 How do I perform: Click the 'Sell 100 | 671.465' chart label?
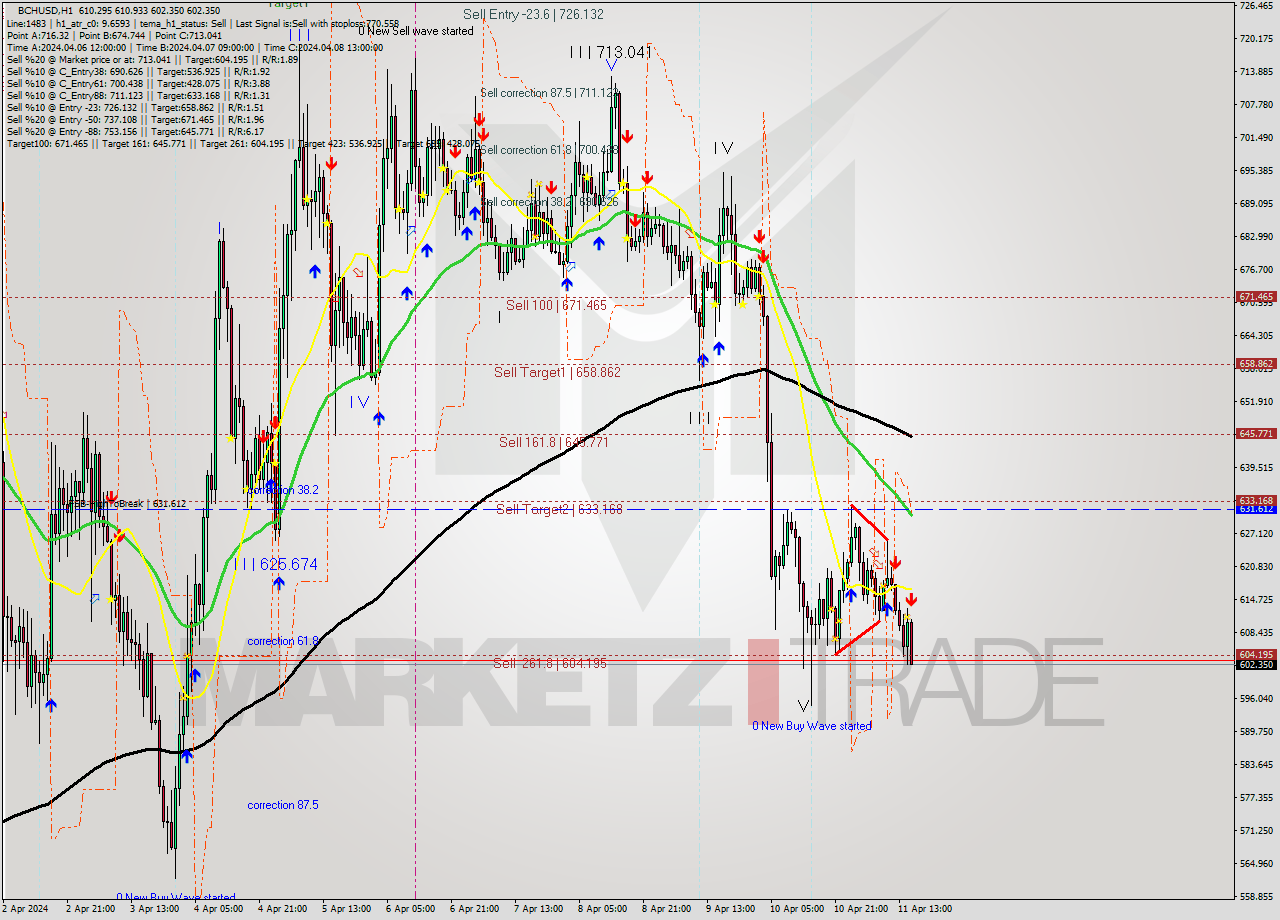(x=556, y=305)
